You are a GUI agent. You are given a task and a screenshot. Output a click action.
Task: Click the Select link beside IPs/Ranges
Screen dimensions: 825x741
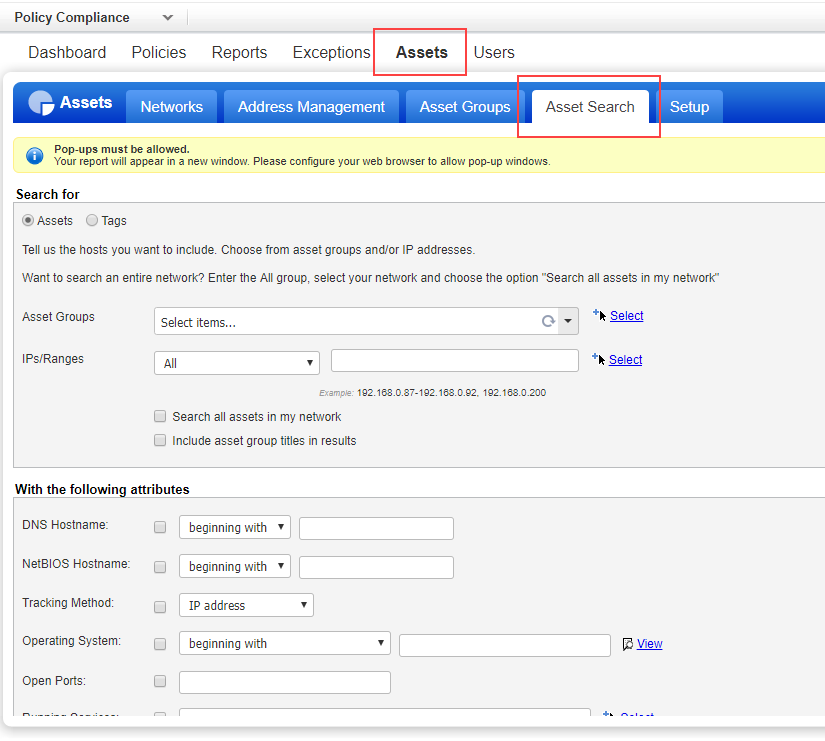(626, 359)
